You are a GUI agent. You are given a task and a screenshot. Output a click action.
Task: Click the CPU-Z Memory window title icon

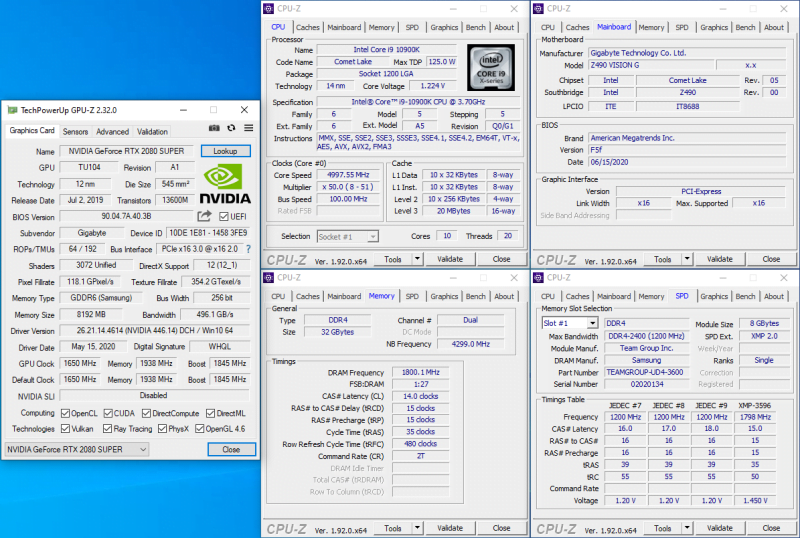[268, 278]
